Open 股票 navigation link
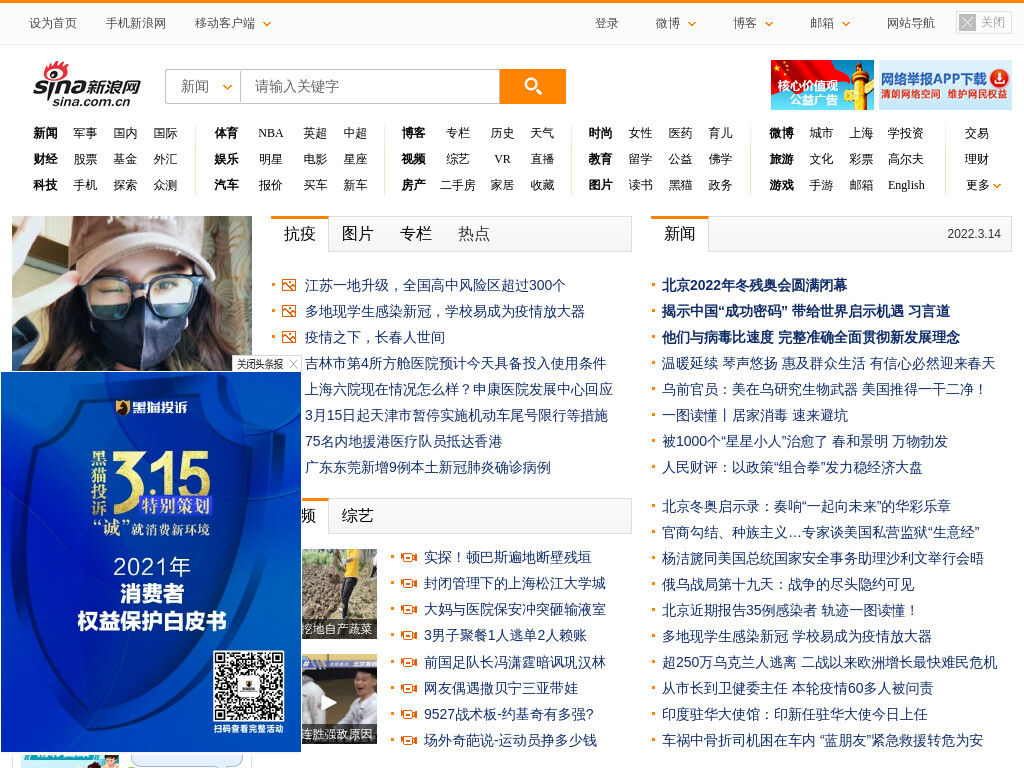The image size is (1024, 768). (x=85, y=159)
